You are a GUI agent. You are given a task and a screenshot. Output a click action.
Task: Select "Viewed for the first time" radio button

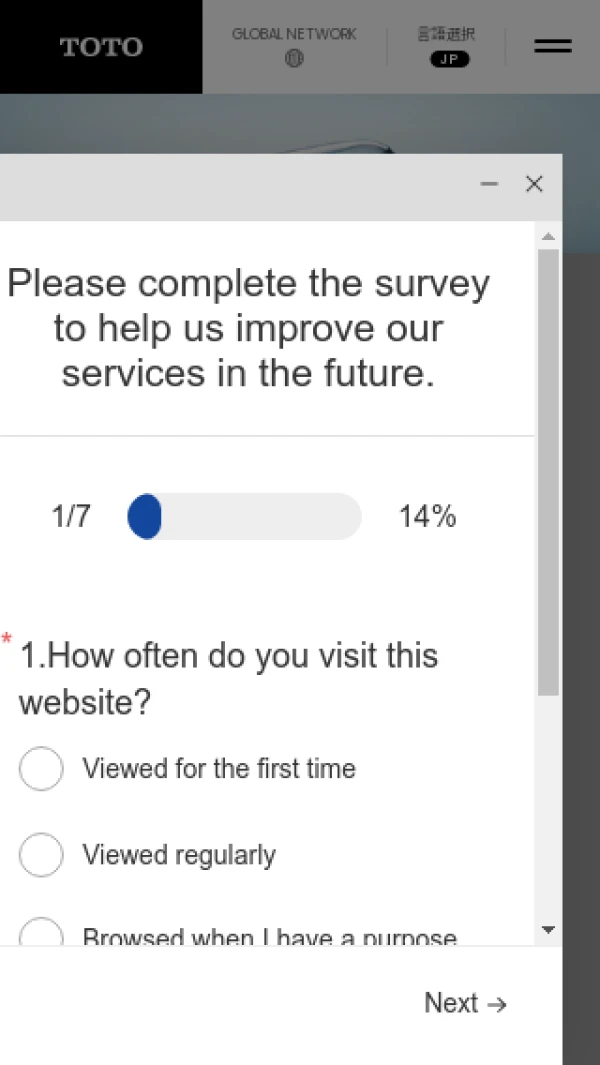[x=41, y=769]
